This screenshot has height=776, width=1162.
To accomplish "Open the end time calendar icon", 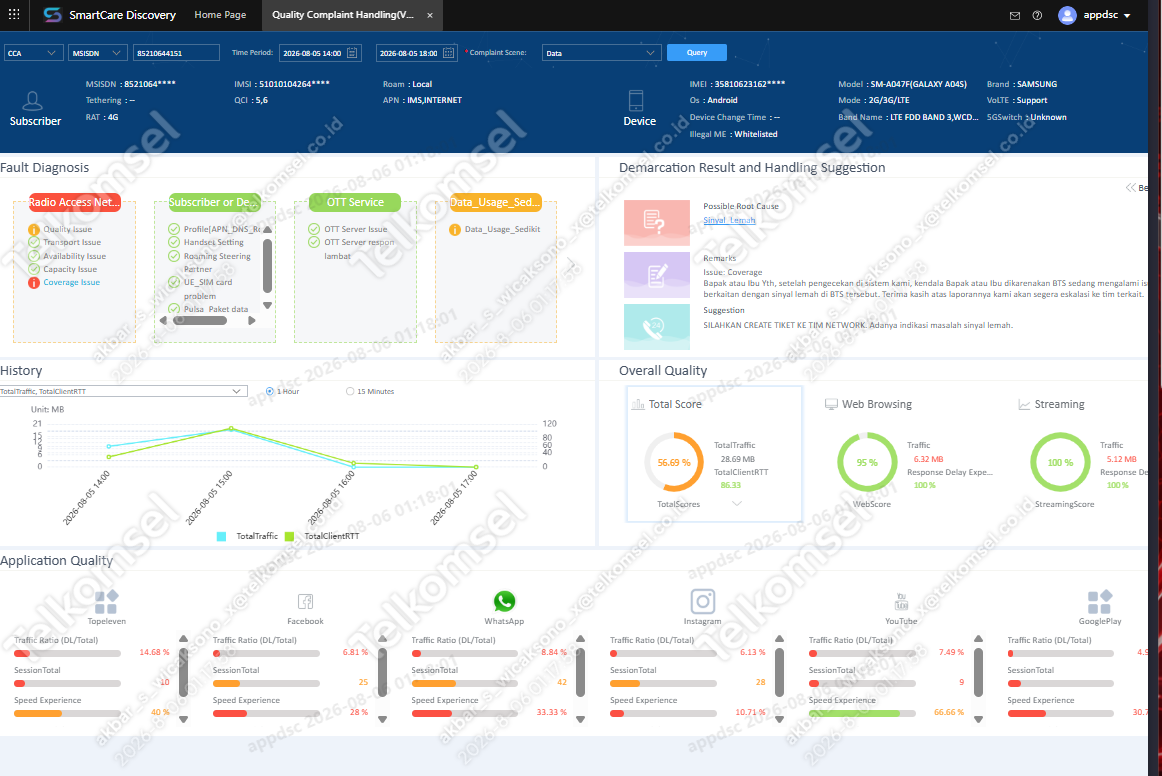I will click(448, 53).
